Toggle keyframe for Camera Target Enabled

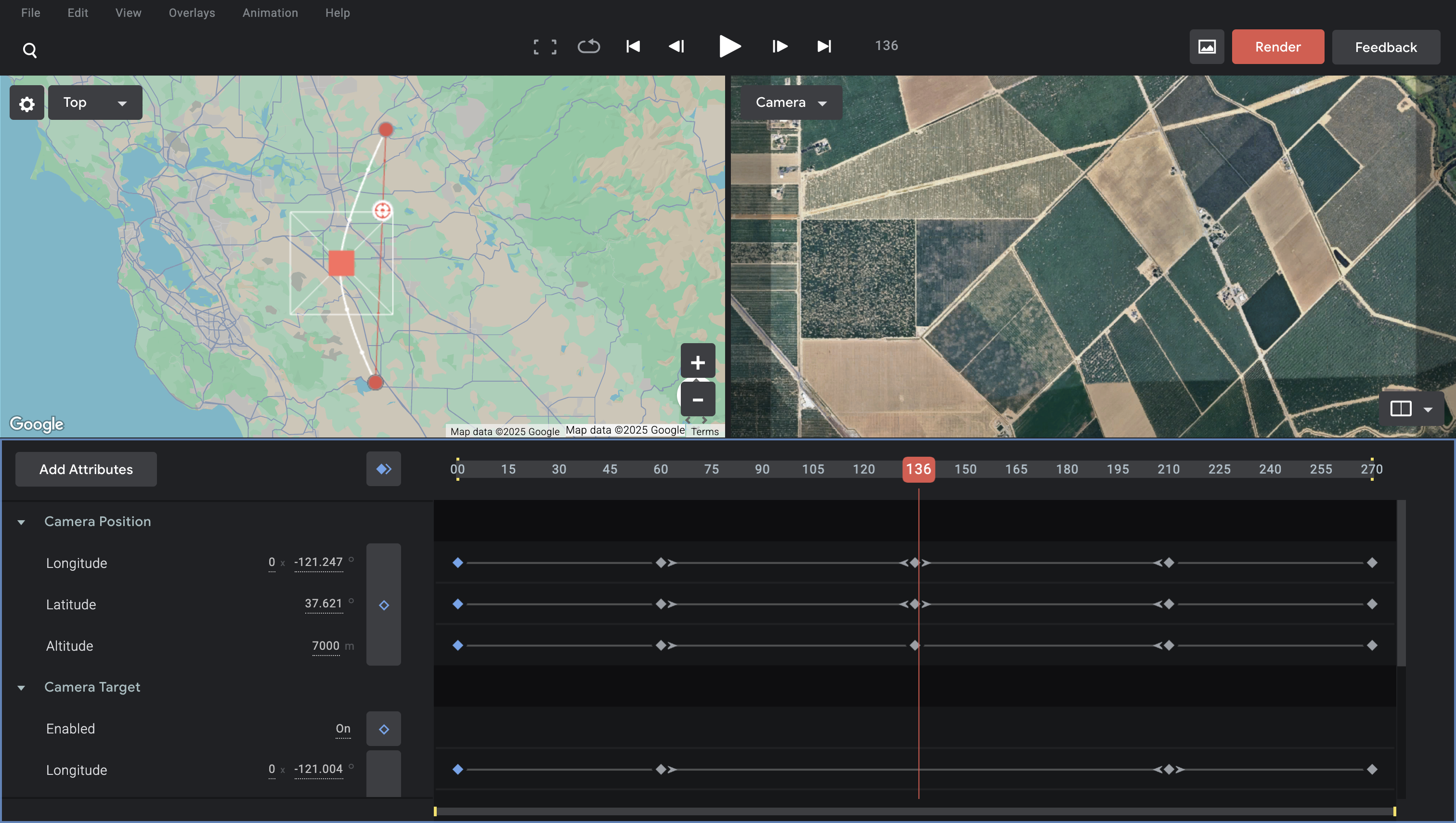click(x=383, y=729)
